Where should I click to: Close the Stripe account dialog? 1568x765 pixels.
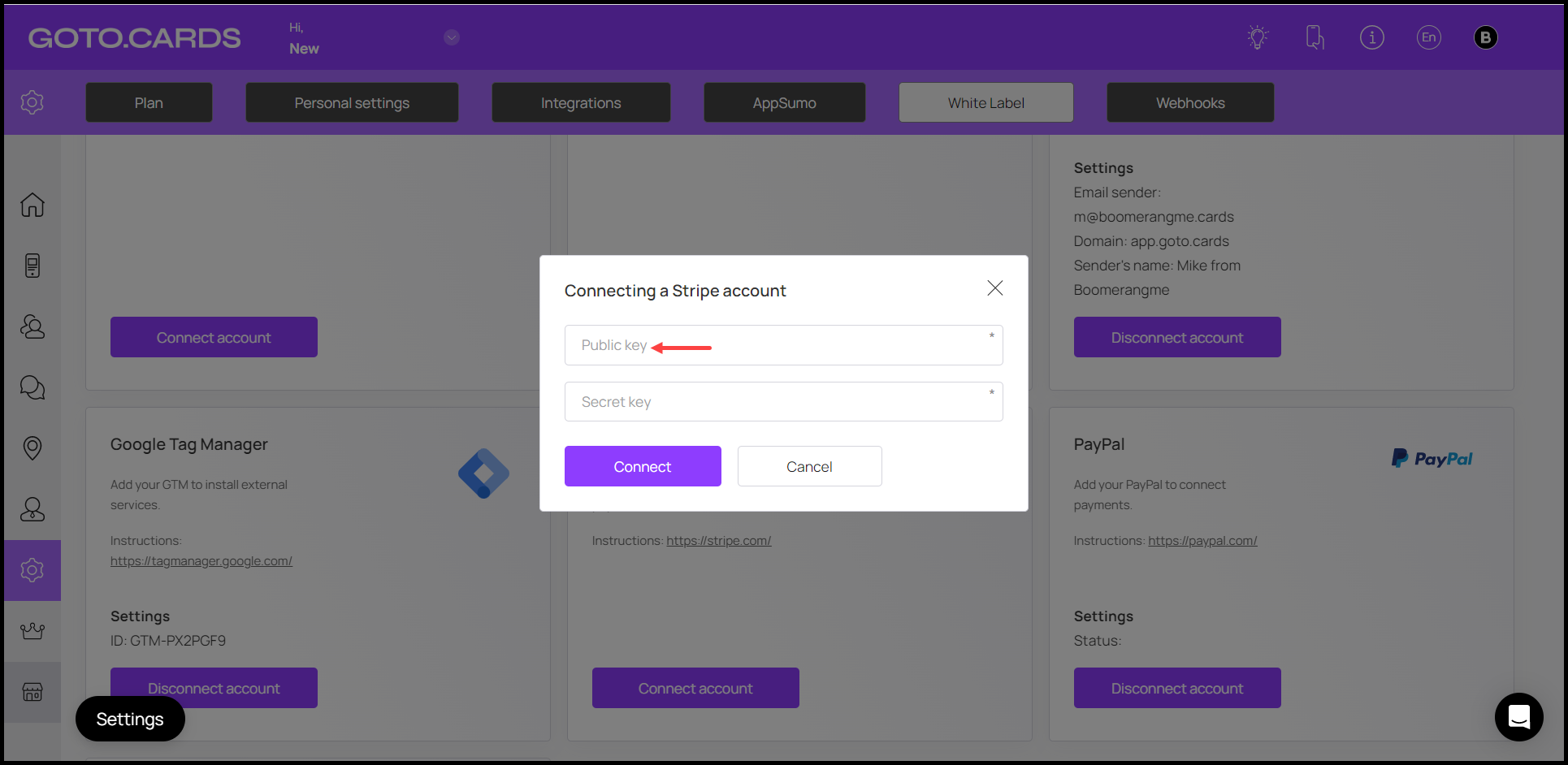[x=994, y=288]
